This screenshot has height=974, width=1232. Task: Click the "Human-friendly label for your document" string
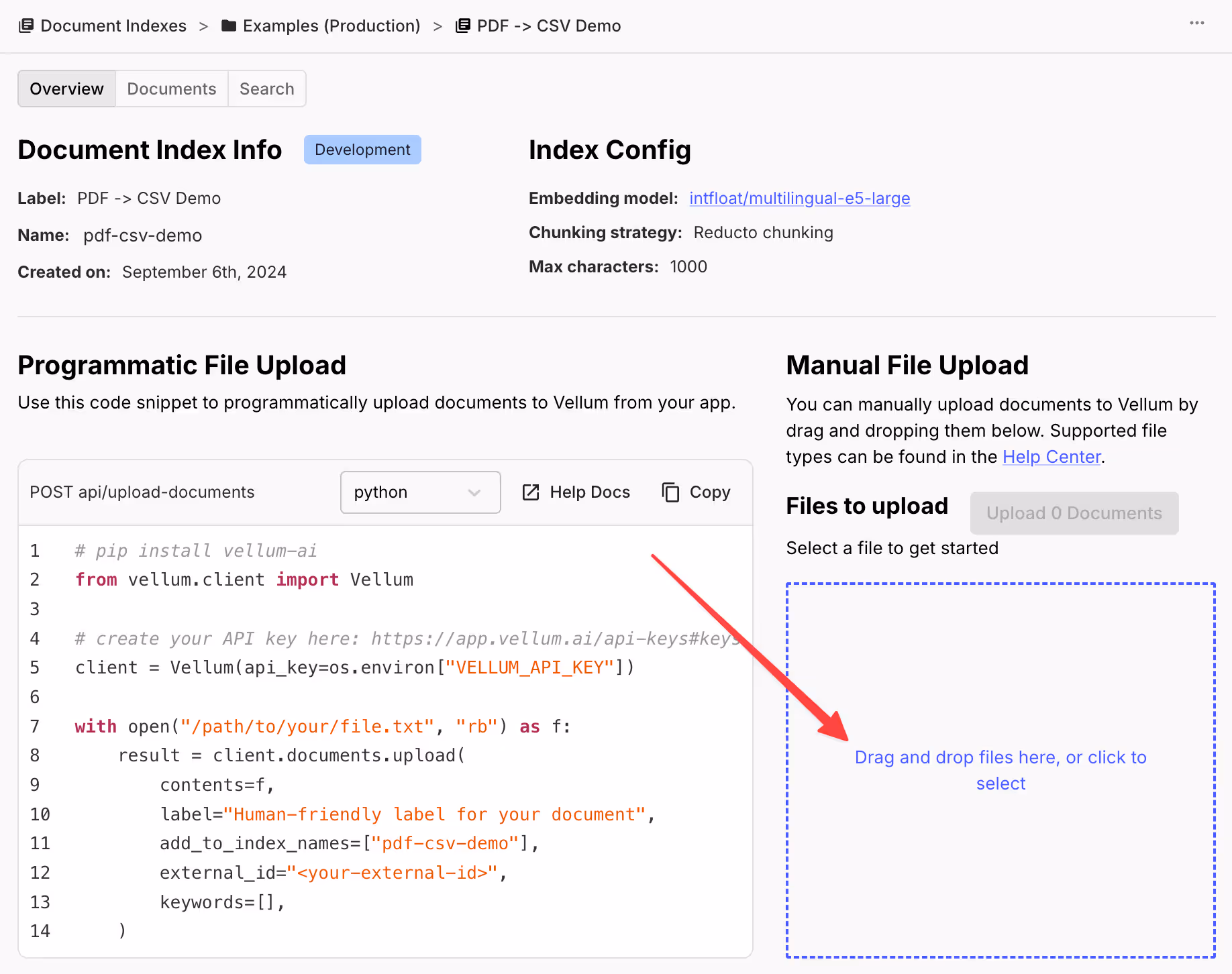[435, 814]
